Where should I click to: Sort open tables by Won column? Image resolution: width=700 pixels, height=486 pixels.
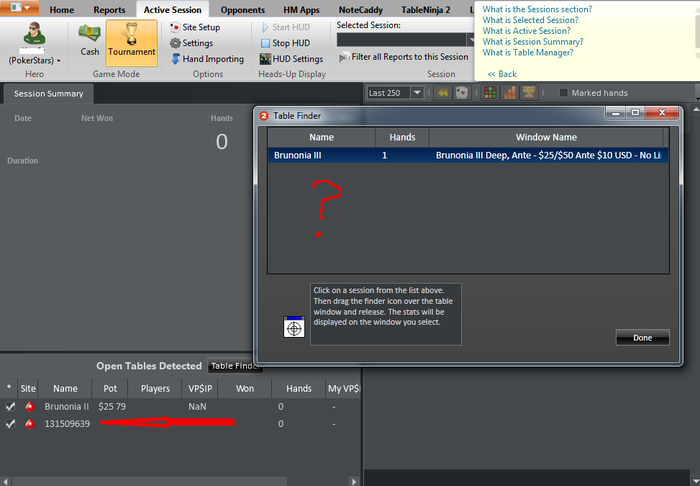(x=245, y=389)
